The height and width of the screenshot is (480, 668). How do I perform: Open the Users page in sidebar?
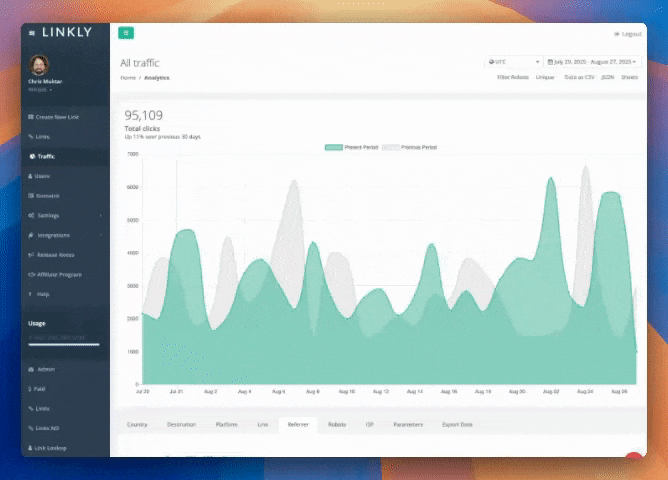pyautogui.click(x=42, y=176)
